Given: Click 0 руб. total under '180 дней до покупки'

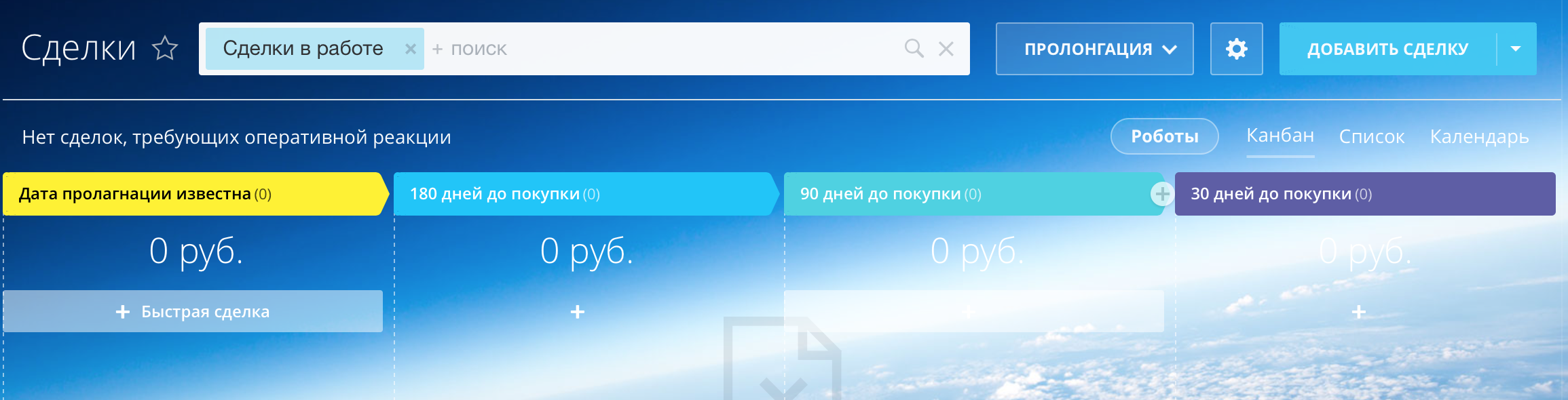Looking at the screenshot, I should [x=586, y=251].
